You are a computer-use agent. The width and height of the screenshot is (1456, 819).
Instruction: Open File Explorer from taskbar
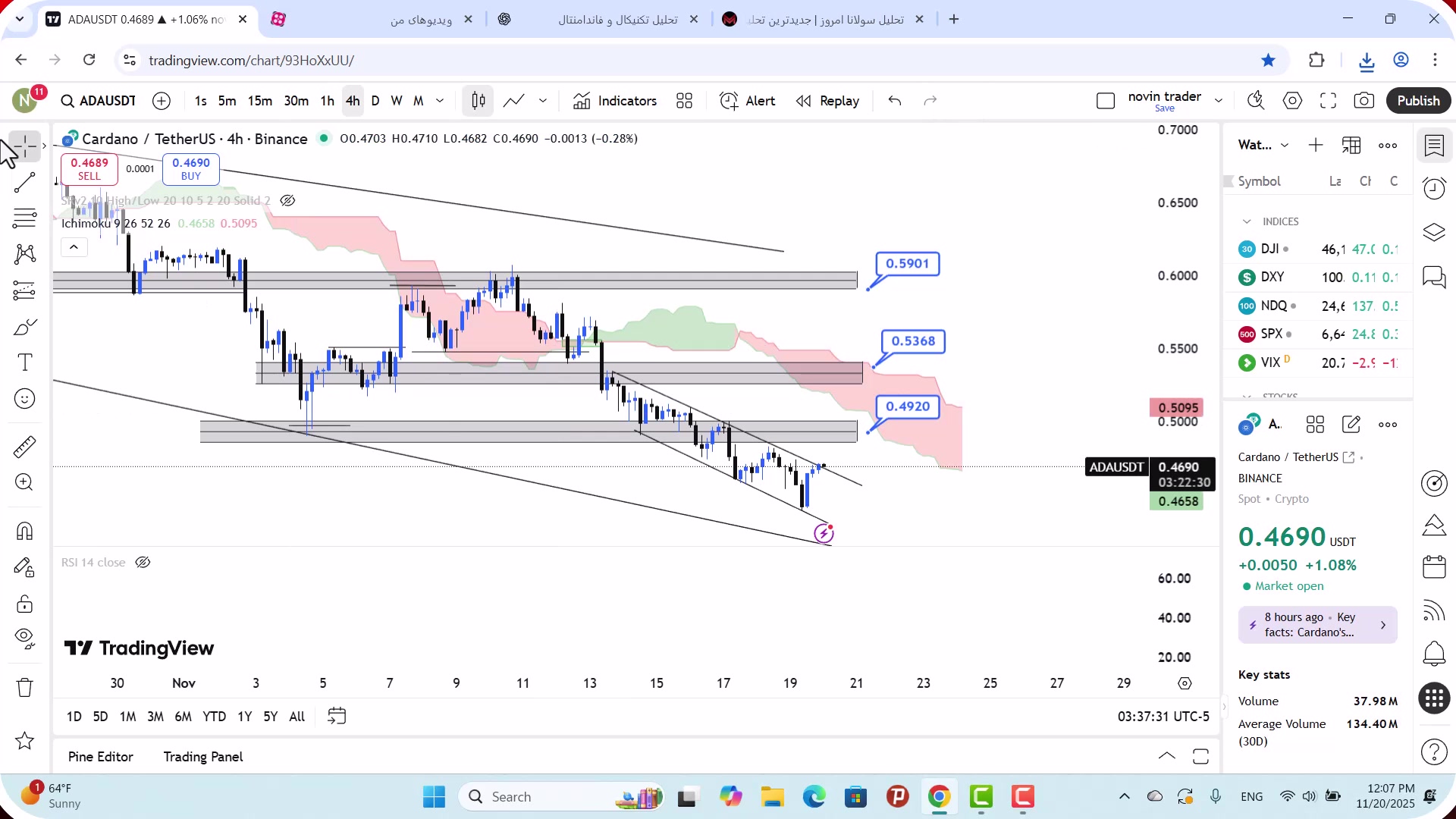pos(772,797)
